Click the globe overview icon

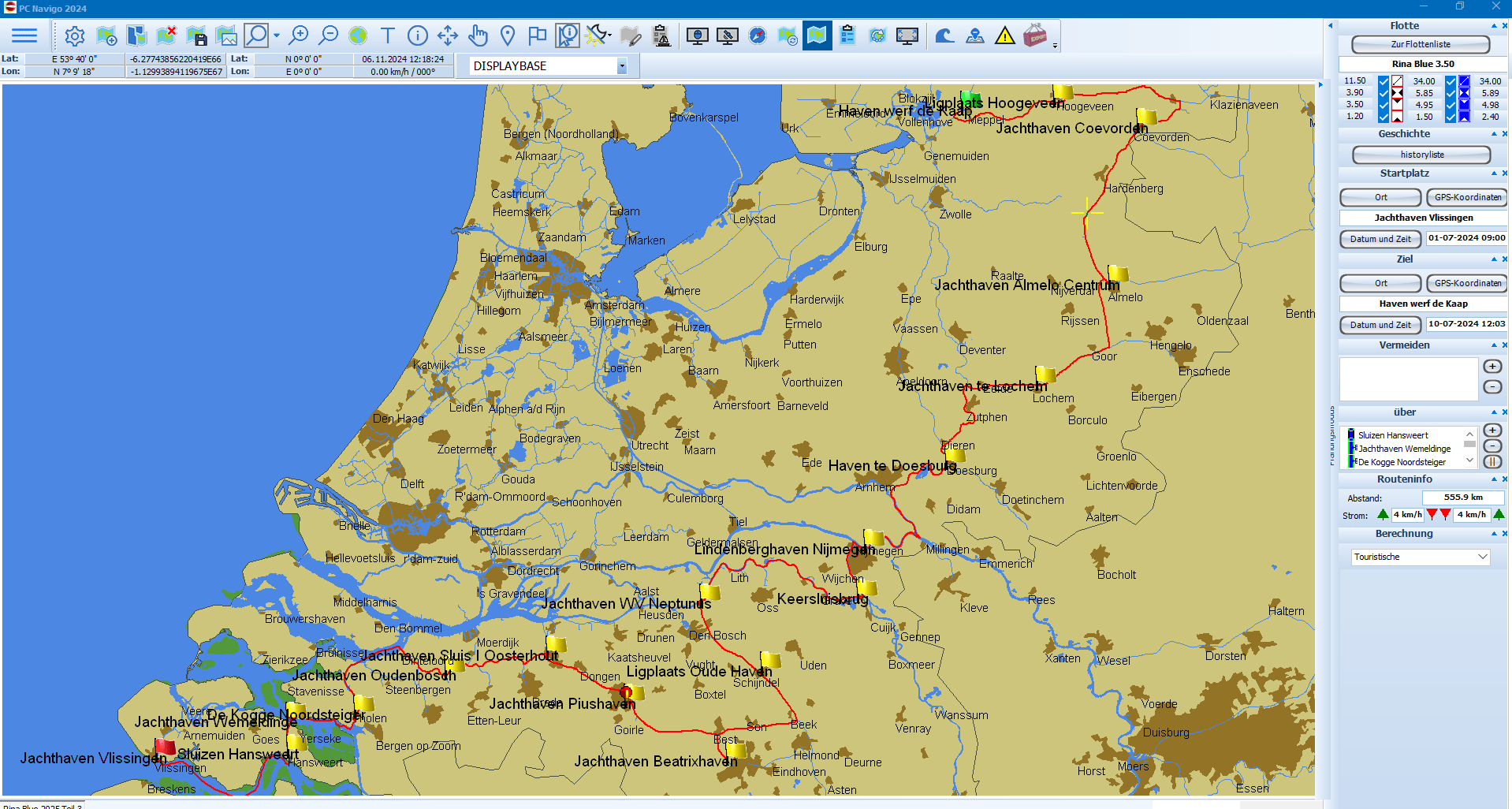(358, 35)
